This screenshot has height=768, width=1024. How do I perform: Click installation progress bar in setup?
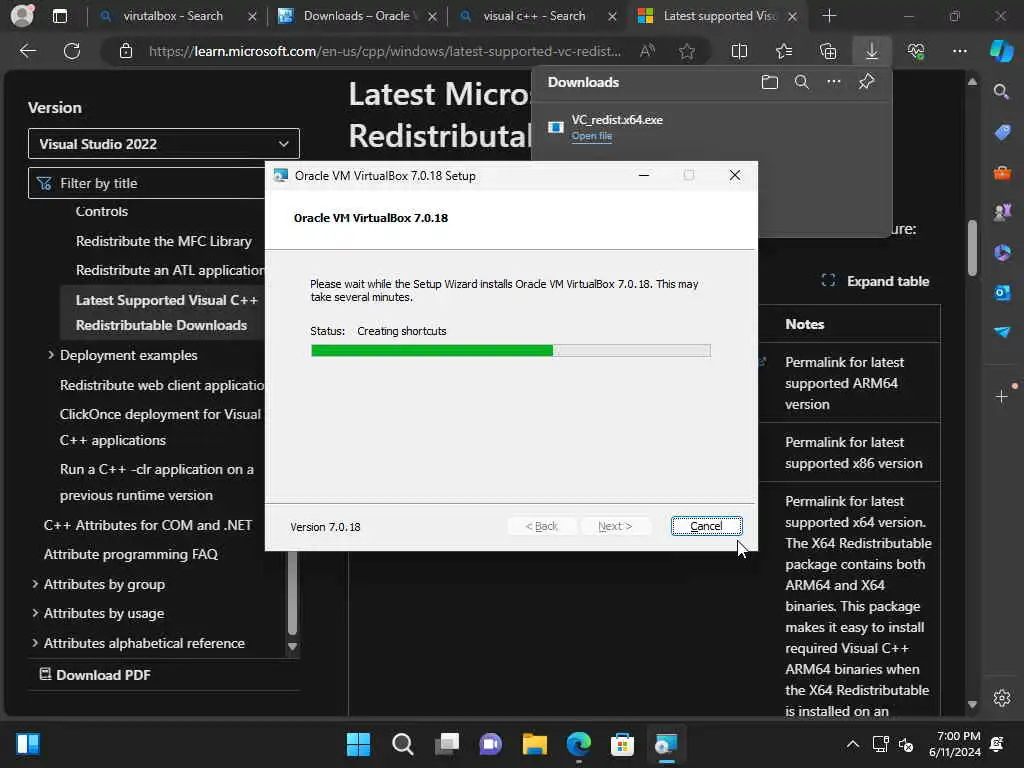(511, 351)
